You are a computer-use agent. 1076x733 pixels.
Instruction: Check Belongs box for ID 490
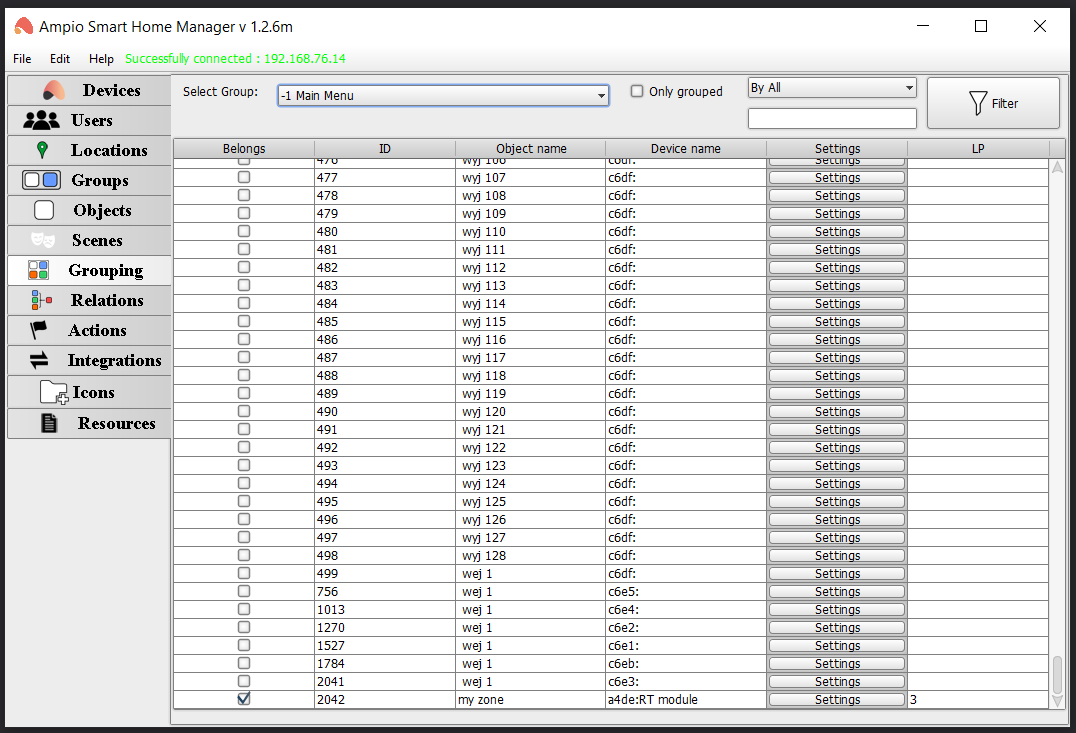point(244,411)
